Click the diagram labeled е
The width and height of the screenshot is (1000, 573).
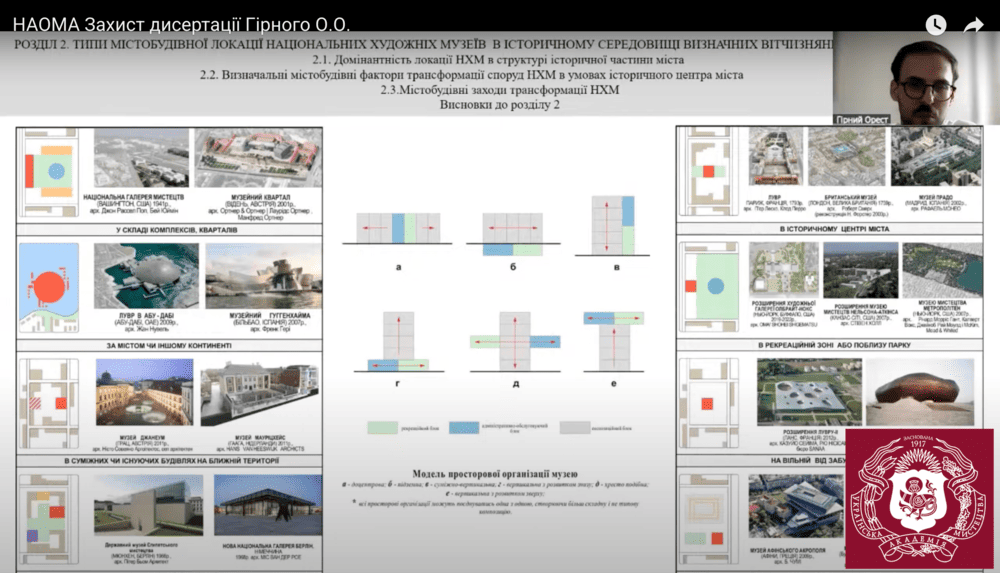(x=614, y=341)
